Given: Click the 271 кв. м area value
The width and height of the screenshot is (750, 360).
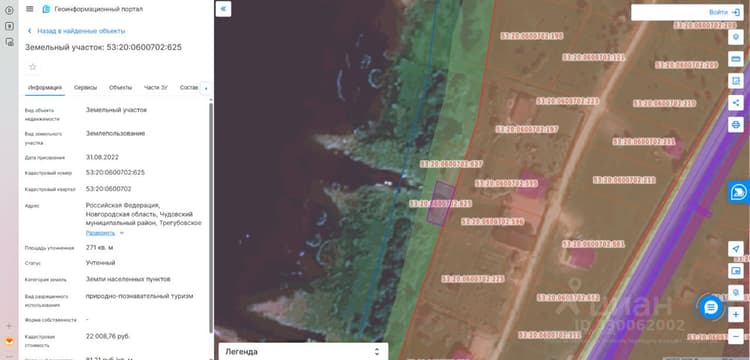Looking at the screenshot, I should pyautogui.click(x=99, y=248).
